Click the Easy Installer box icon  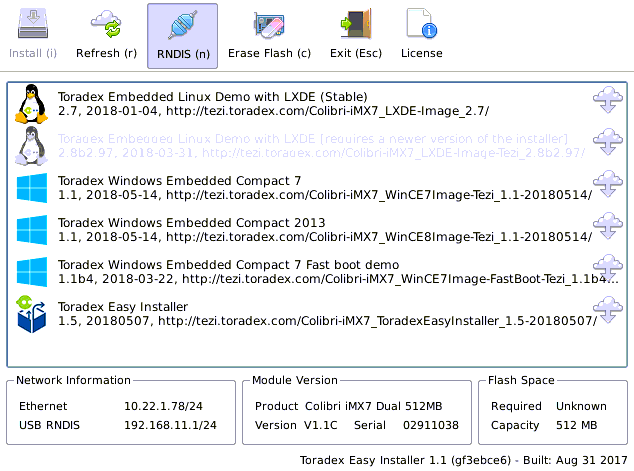(32, 313)
